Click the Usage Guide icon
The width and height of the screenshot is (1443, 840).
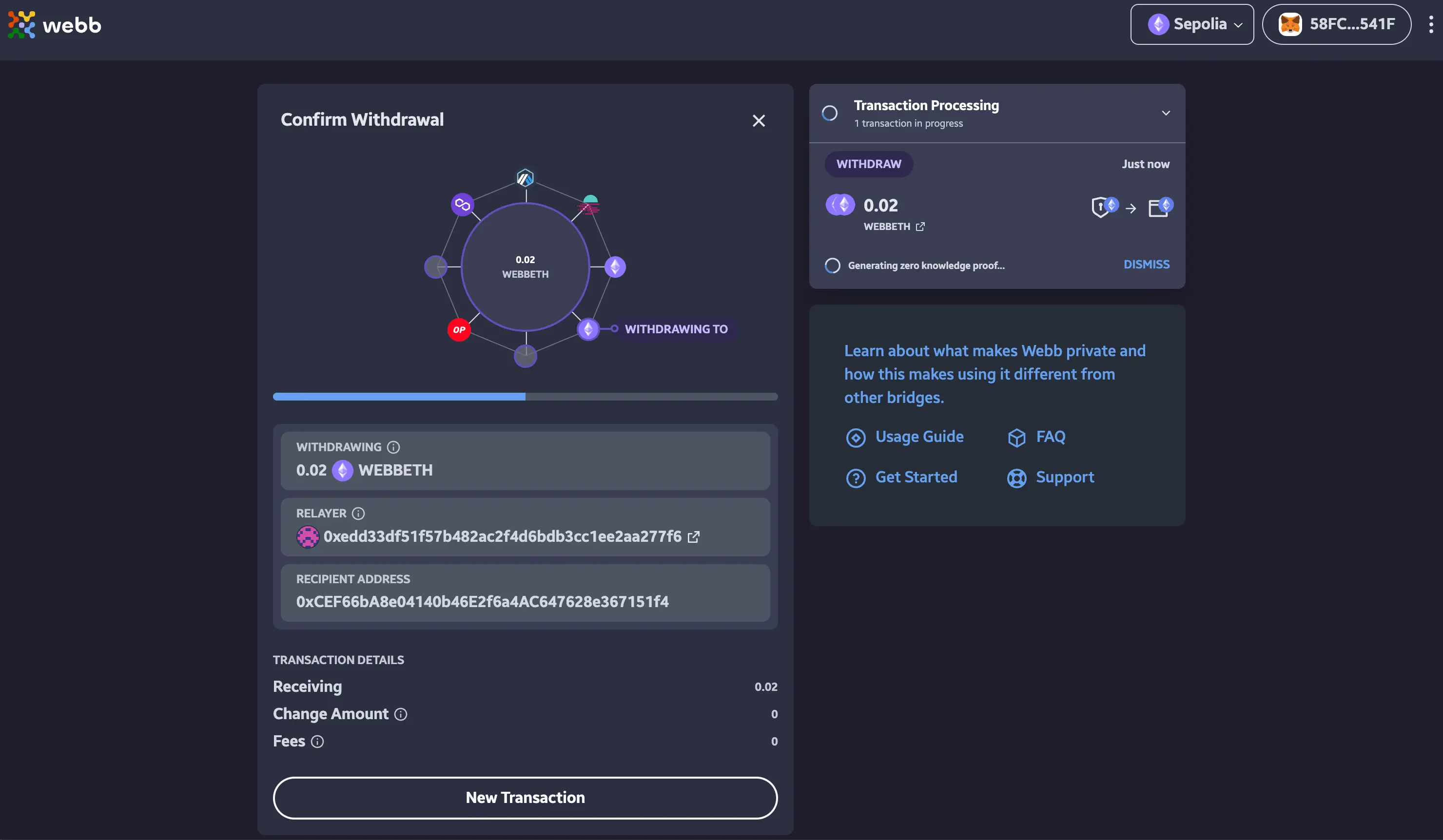[x=856, y=436]
